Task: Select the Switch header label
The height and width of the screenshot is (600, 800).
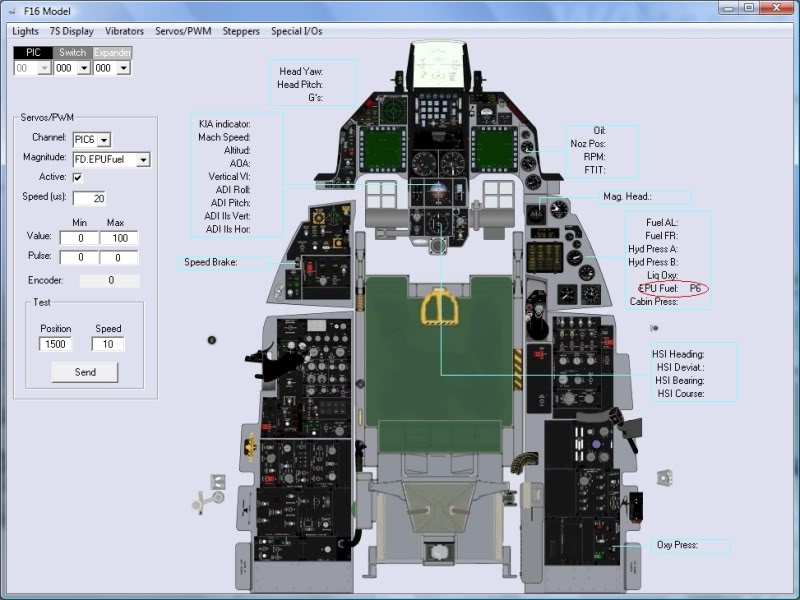Action: point(72,53)
